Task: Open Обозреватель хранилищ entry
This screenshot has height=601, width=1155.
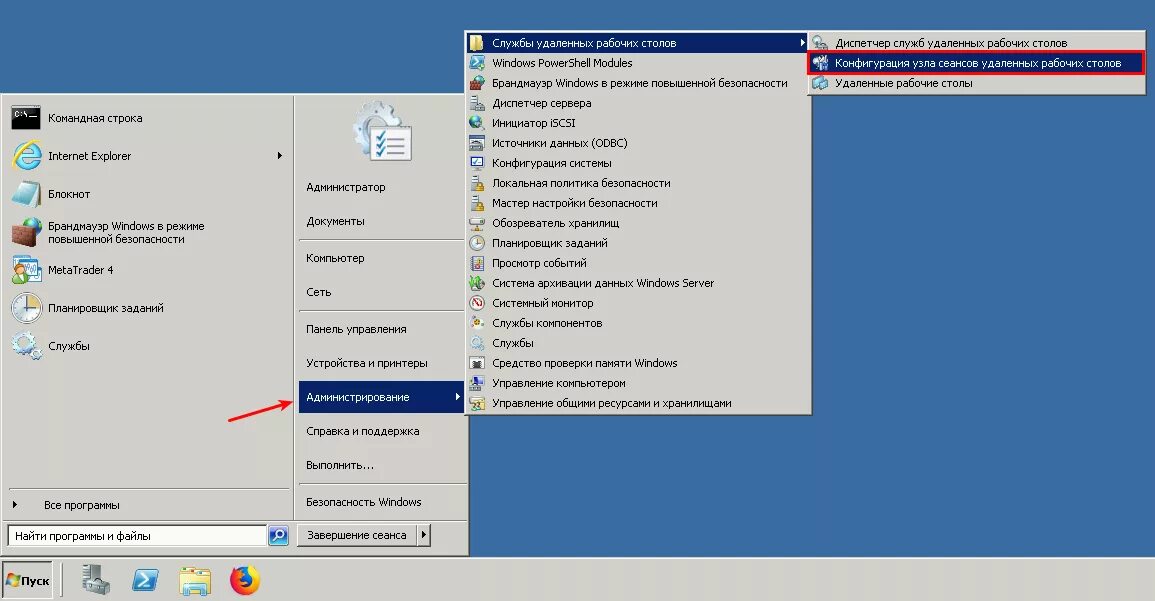Action: (x=555, y=222)
